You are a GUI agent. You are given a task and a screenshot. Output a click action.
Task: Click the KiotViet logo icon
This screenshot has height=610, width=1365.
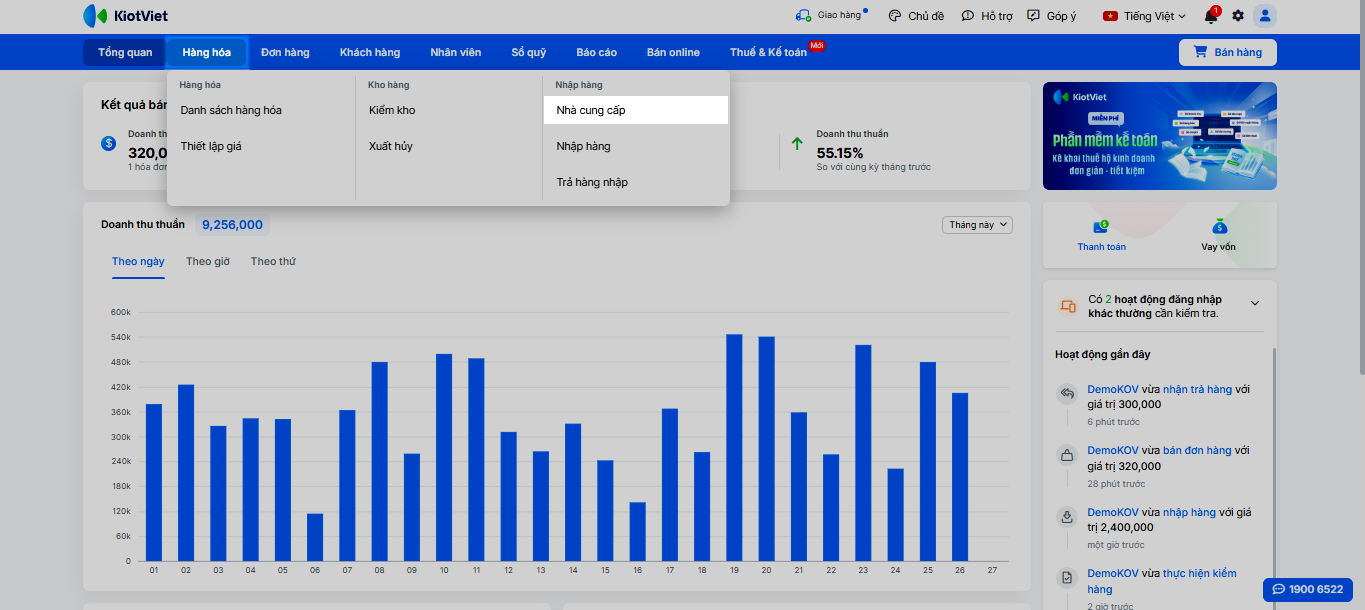[95, 16]
